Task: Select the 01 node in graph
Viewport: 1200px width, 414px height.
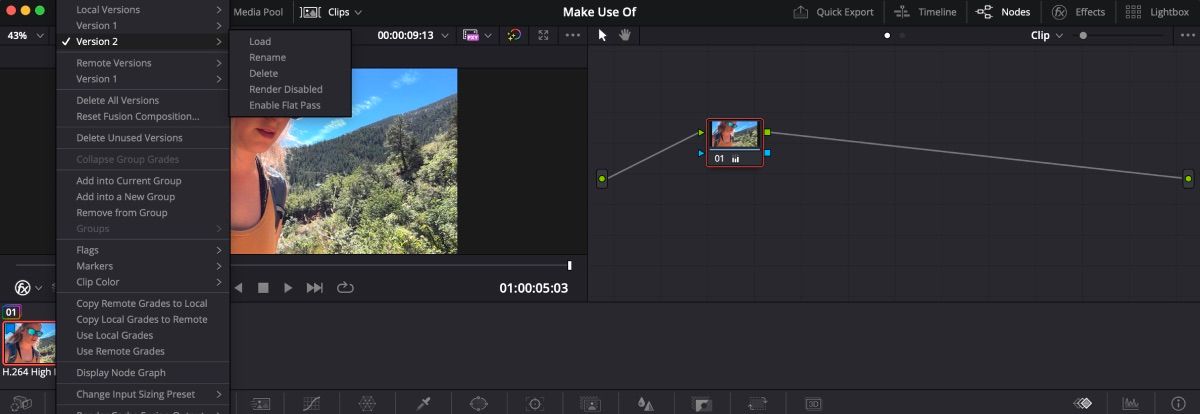Action: [x=734, y=142]
